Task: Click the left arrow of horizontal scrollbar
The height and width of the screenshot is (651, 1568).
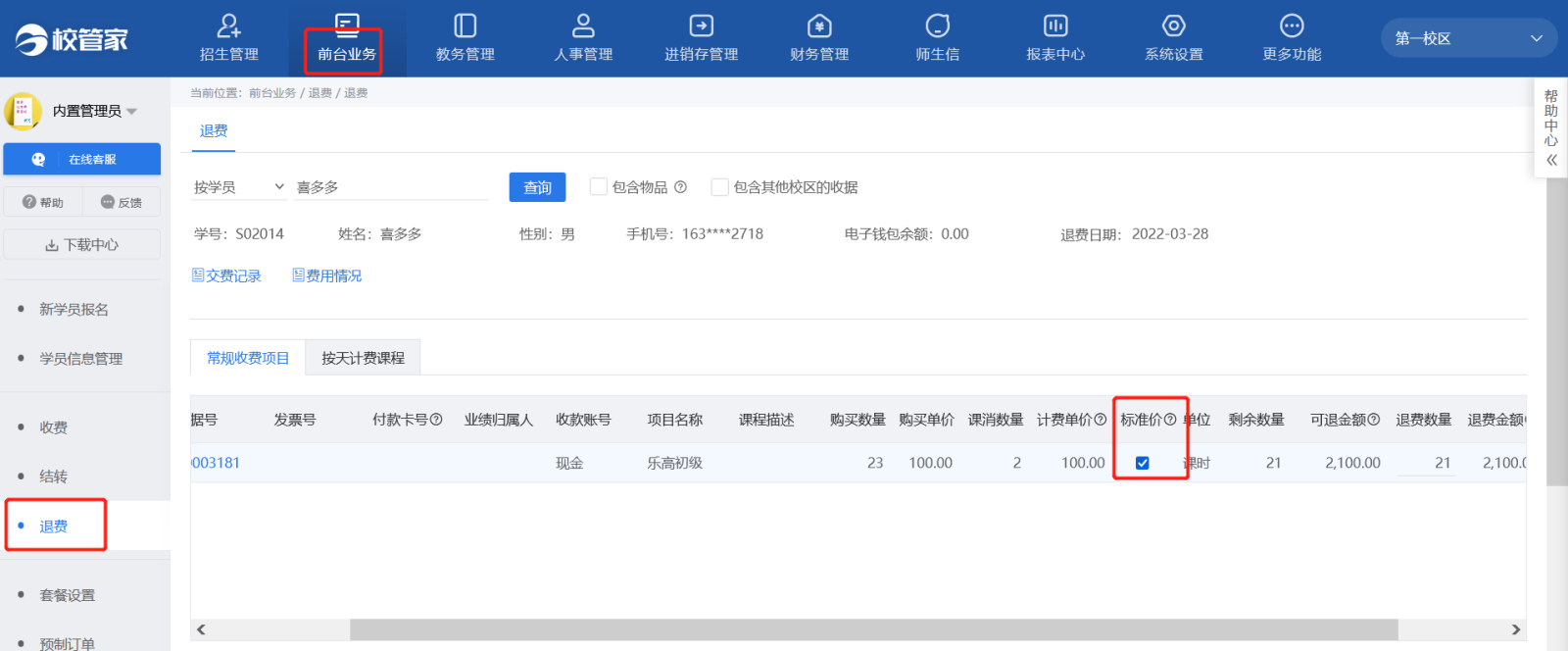Action: point(201,629)
